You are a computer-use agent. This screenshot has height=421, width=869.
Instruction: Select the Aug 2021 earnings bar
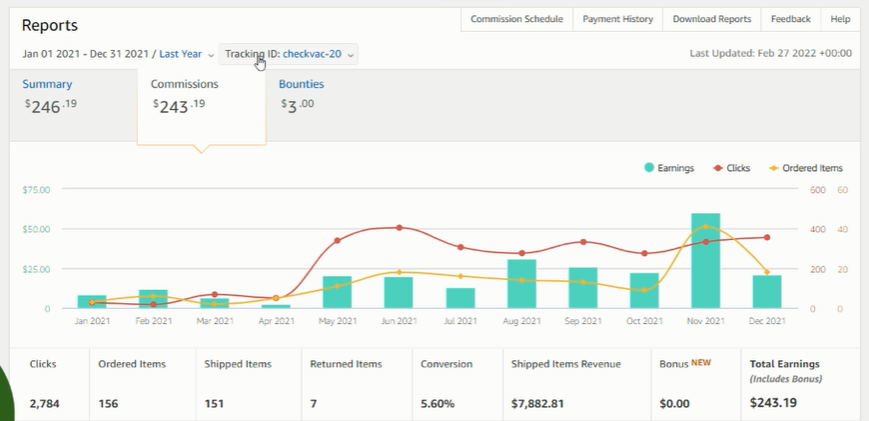tap(522, 284)
